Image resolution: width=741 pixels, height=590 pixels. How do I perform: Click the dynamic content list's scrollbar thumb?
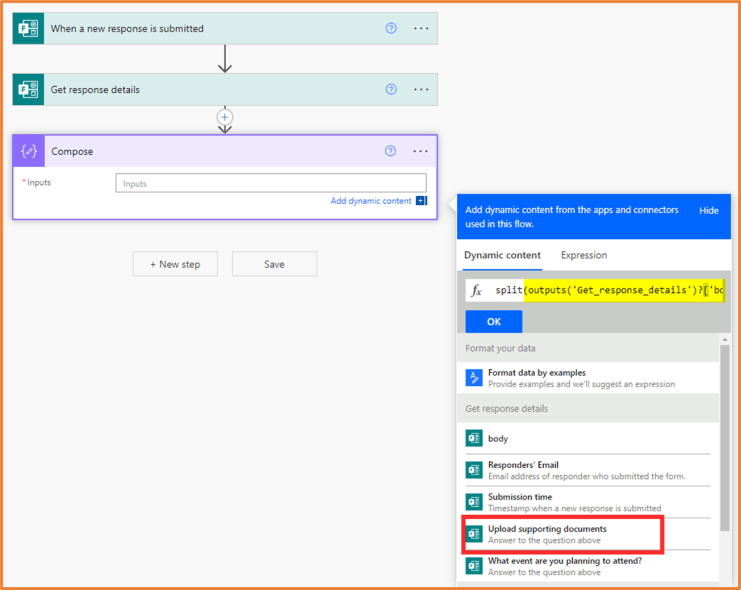click(725, 438)
